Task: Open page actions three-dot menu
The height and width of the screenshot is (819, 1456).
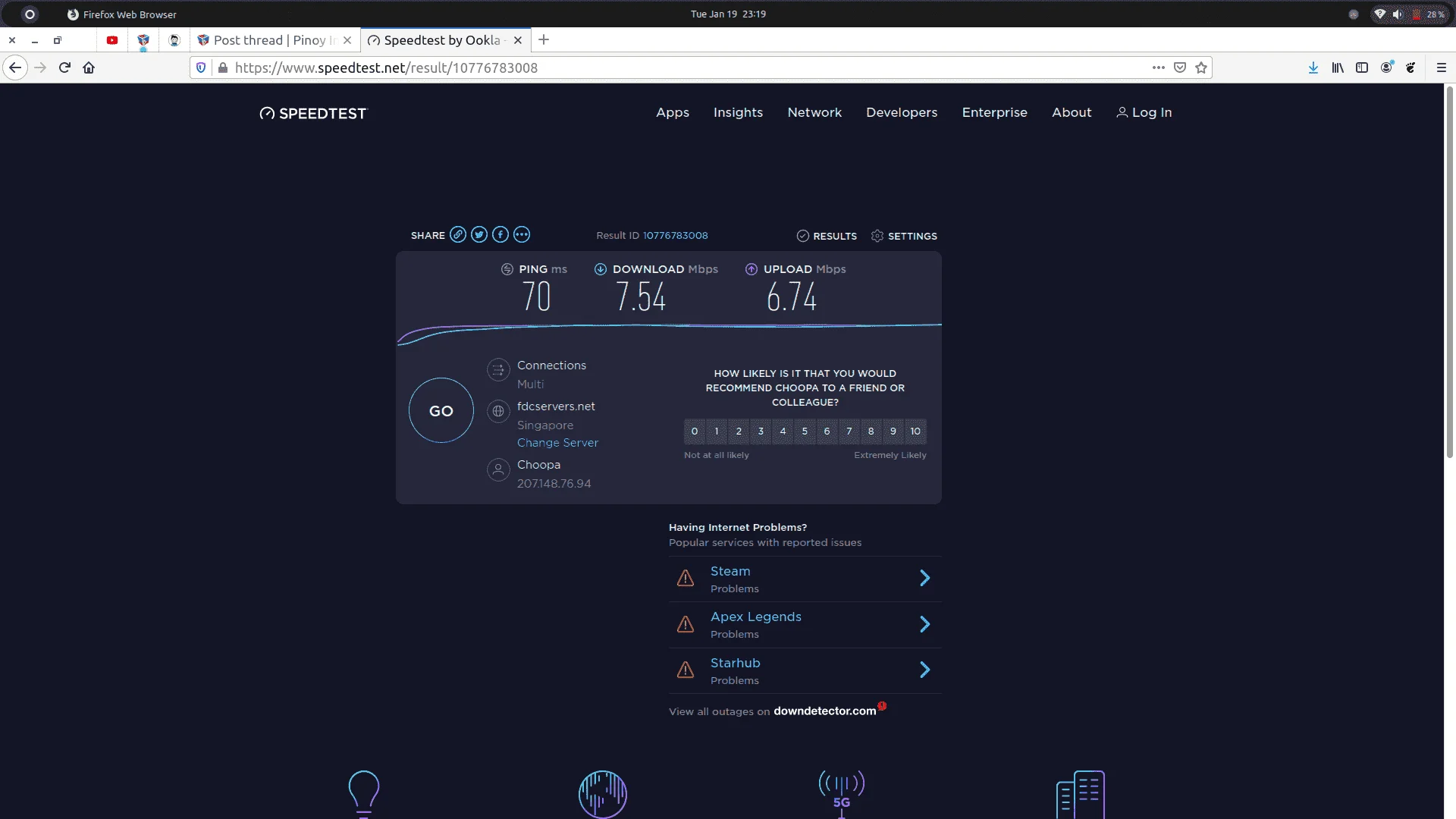Action: 1158,67
